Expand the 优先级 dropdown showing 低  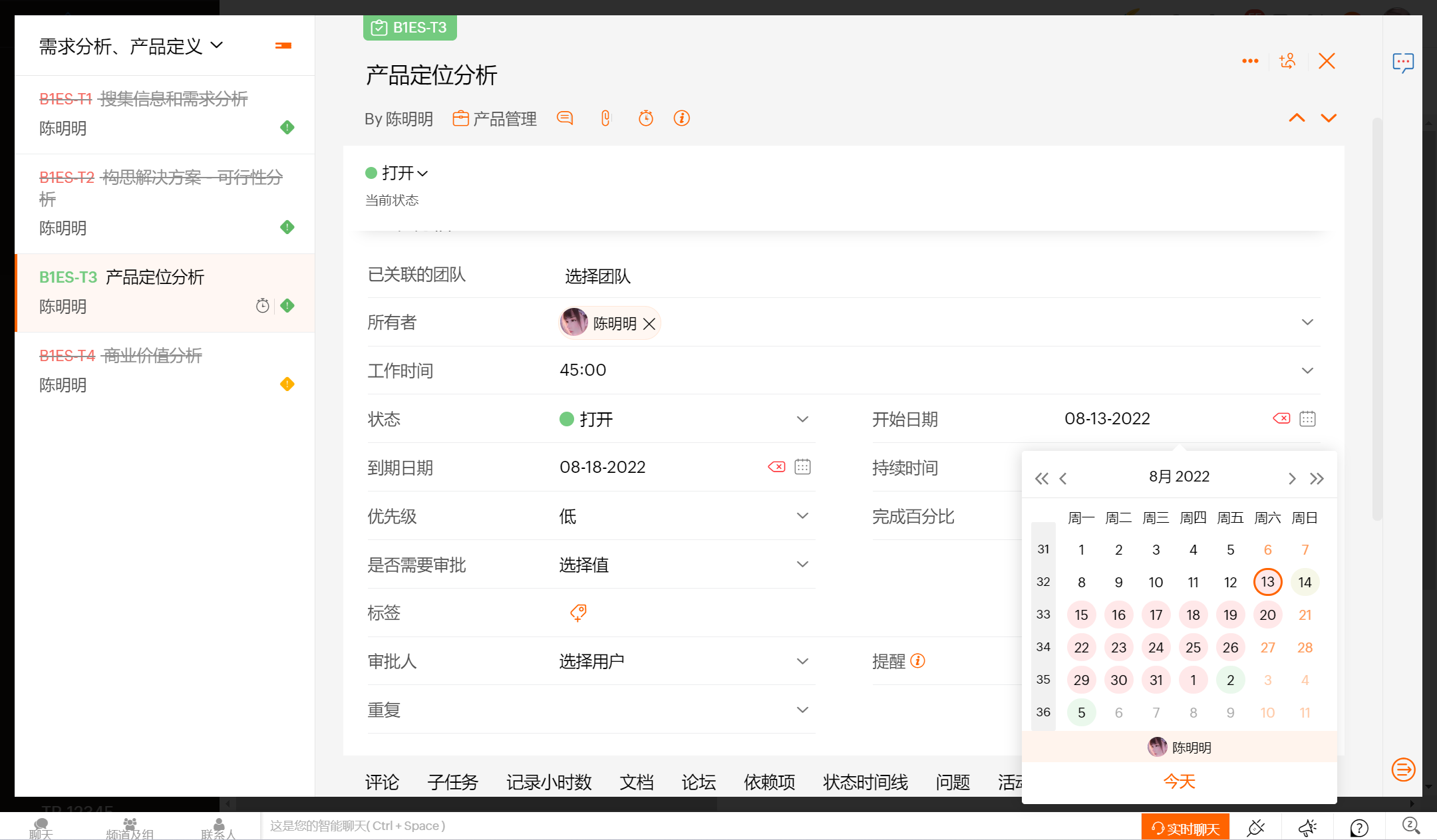click(802, 516)
